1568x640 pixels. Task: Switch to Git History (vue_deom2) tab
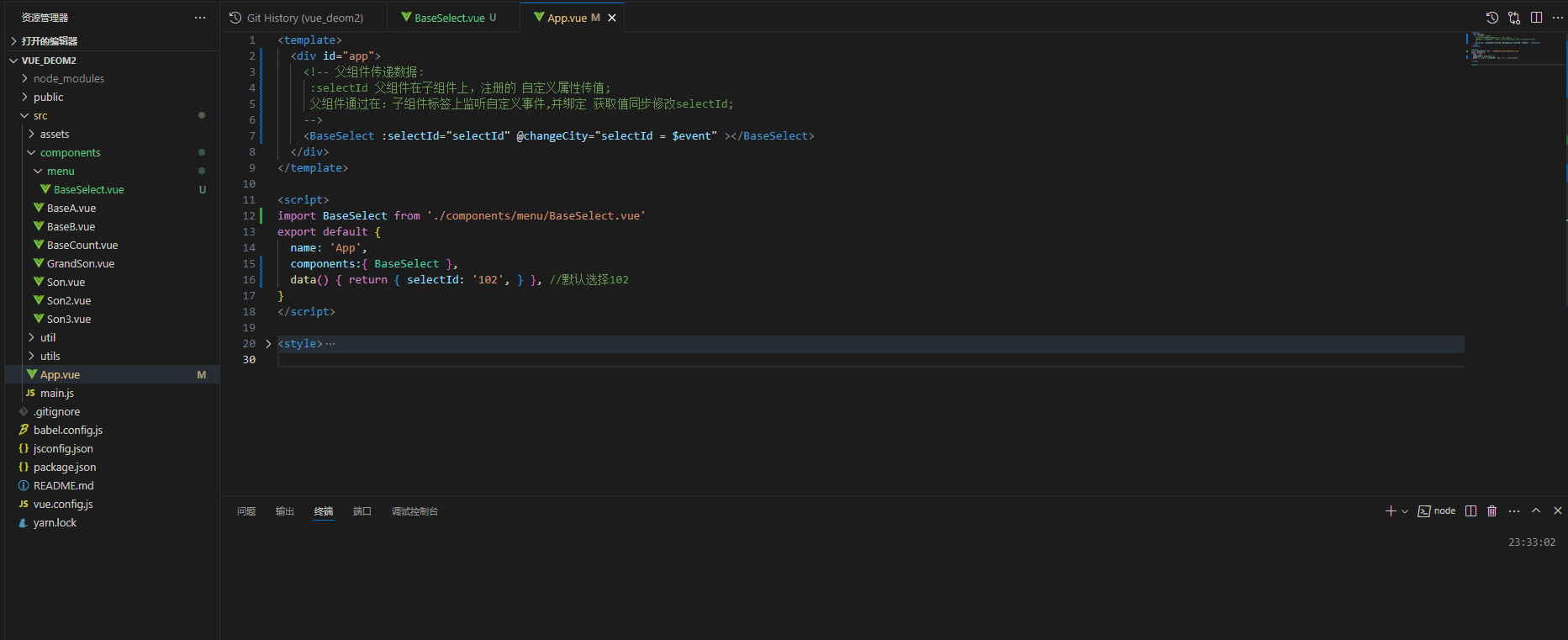click(x=304, y=18)
